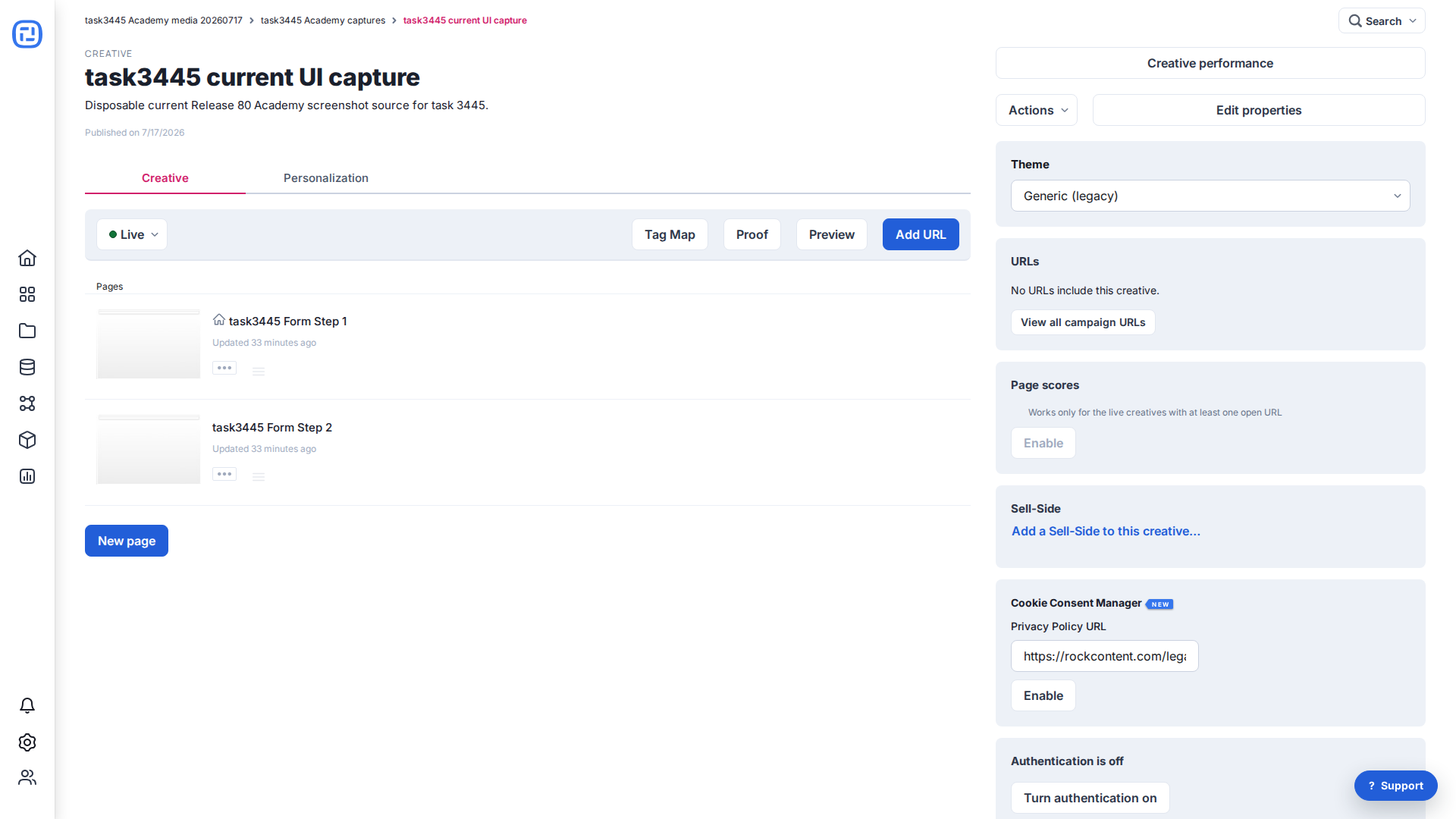Open the task3445 Academy captures breadcrumb

pyautogui.click(x=323, y=20)
